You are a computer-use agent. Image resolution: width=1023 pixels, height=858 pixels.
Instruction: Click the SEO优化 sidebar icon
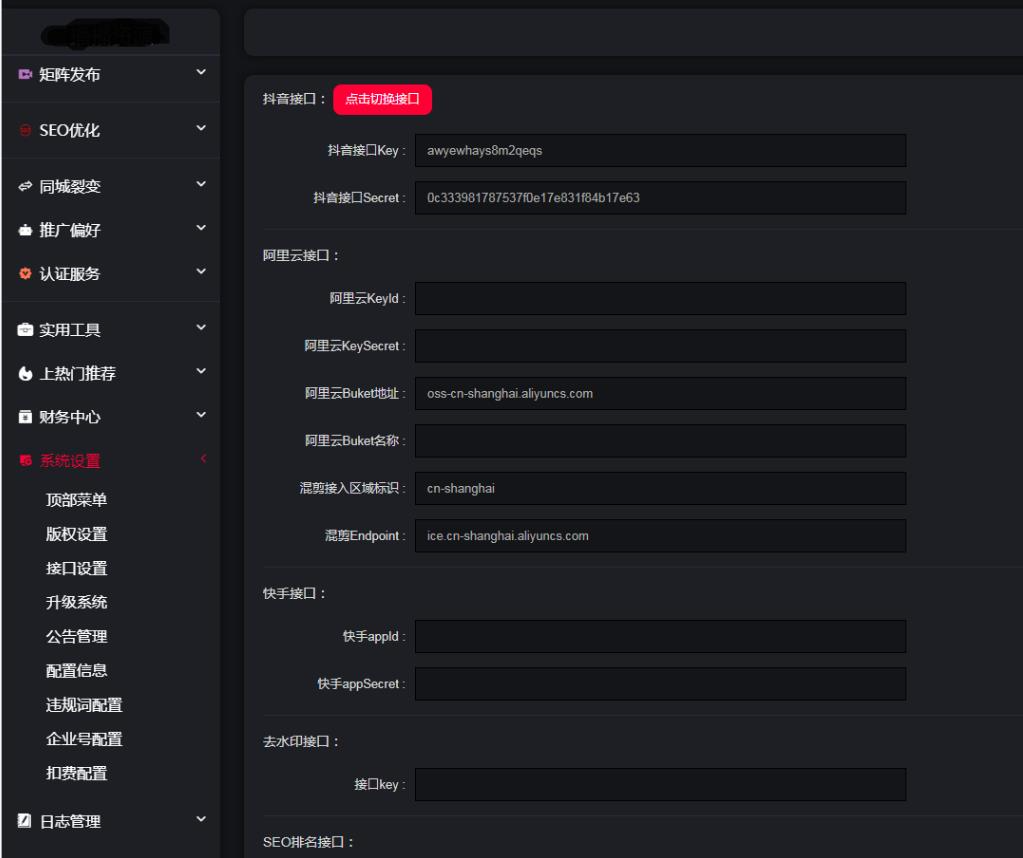(x=25, y=131)
